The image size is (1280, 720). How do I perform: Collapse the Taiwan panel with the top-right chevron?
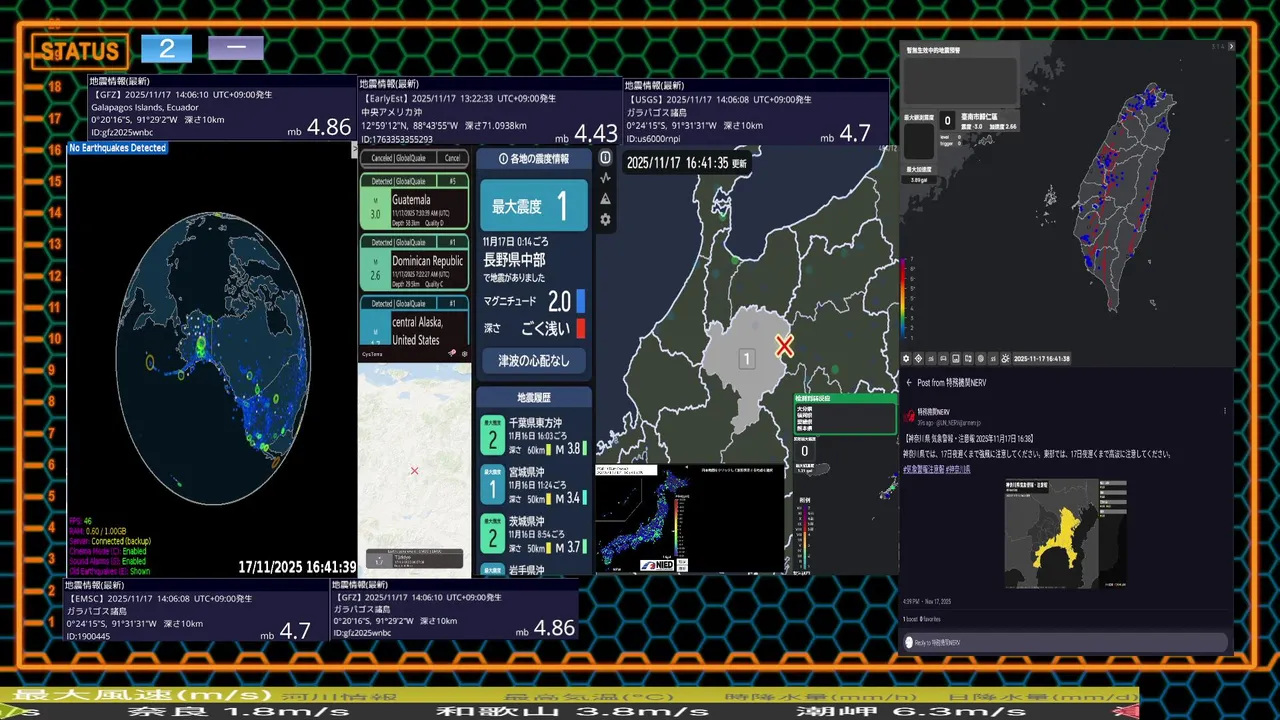[1231, 46]
